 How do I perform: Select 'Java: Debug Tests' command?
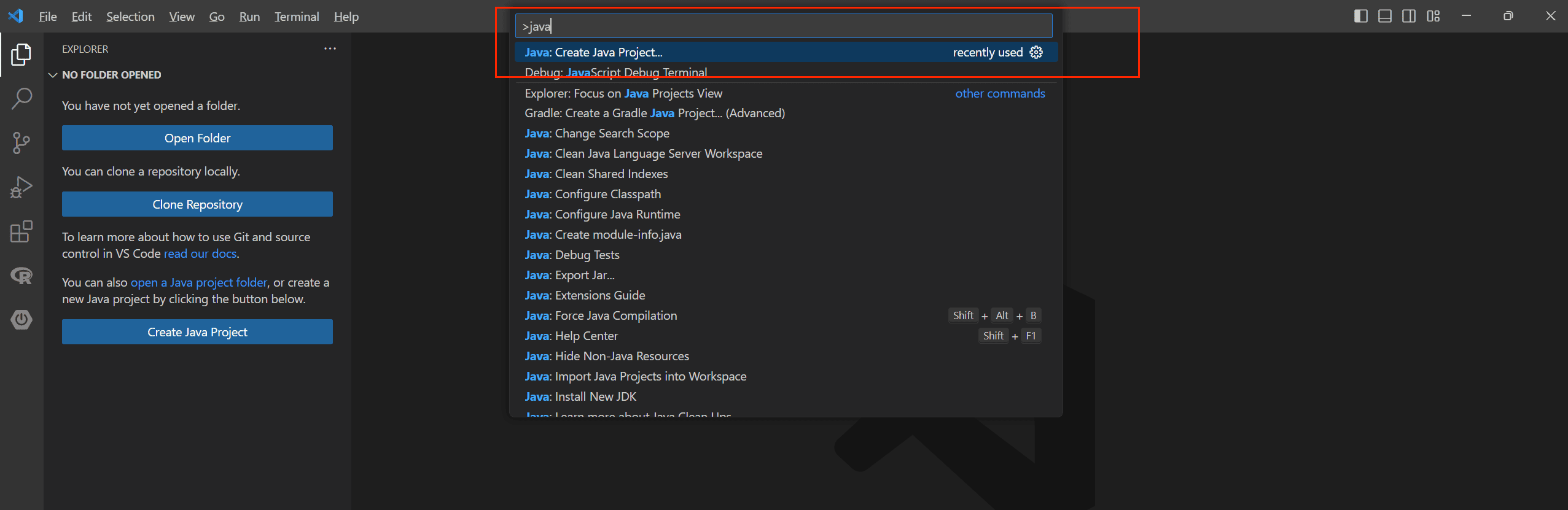click(786, 255)
